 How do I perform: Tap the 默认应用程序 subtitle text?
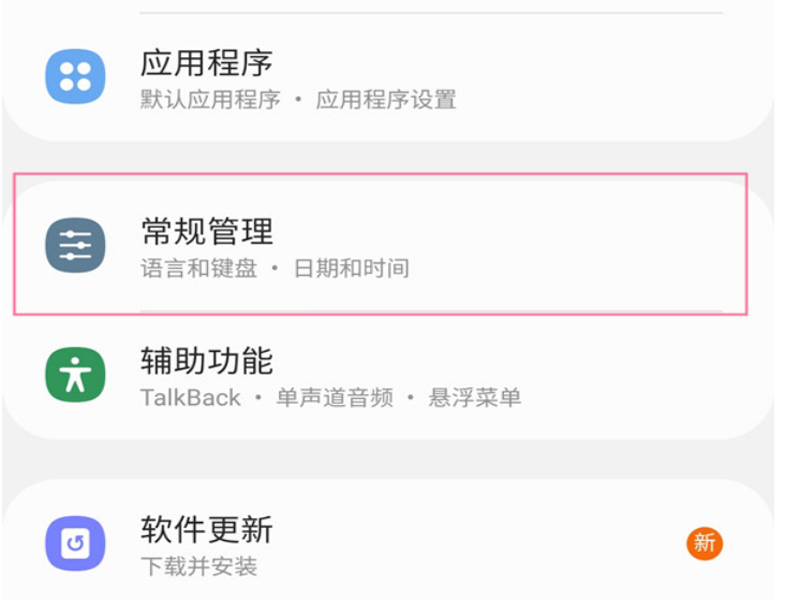pyautogui.click(x=210, y=100)
